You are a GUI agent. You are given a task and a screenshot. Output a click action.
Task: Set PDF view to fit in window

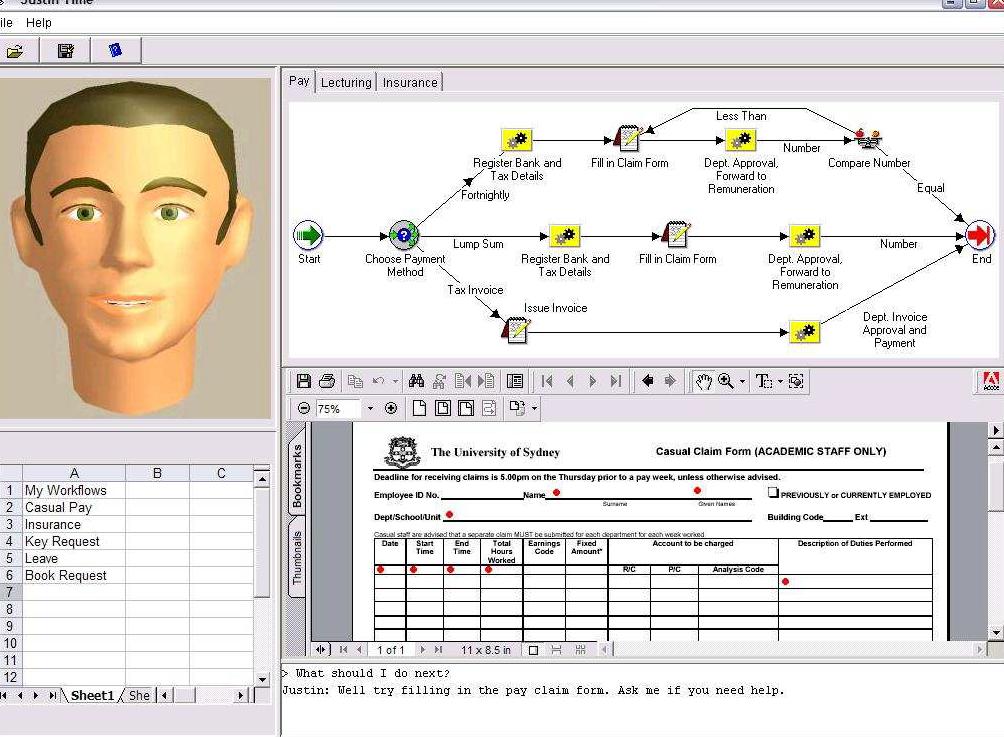(442, 409)
